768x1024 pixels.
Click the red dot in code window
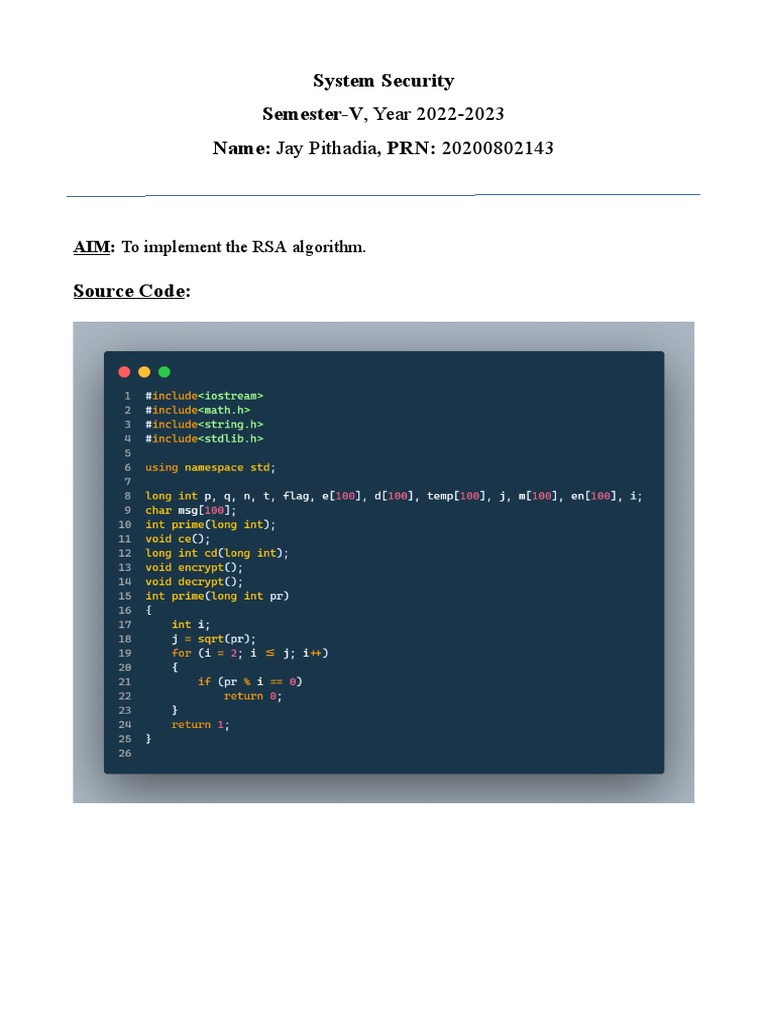(124, 372)
